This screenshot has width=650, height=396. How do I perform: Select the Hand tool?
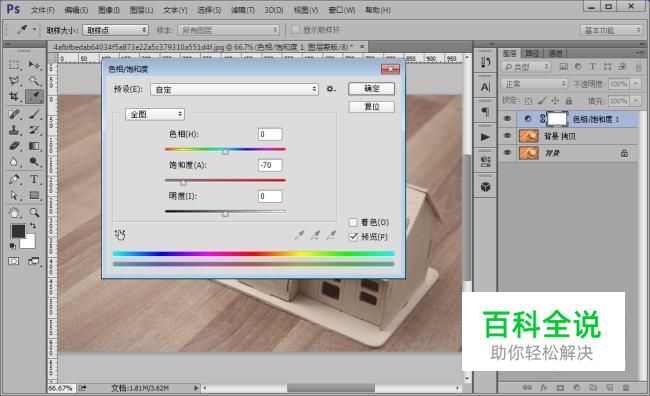14,213
